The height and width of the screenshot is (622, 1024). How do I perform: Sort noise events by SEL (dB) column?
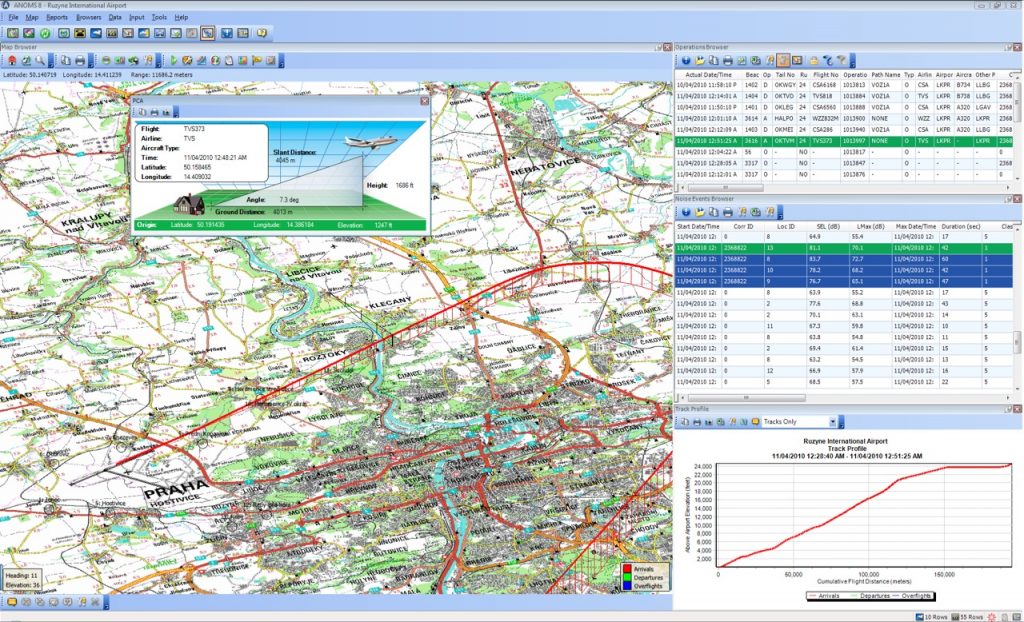[x=828, y=227]
